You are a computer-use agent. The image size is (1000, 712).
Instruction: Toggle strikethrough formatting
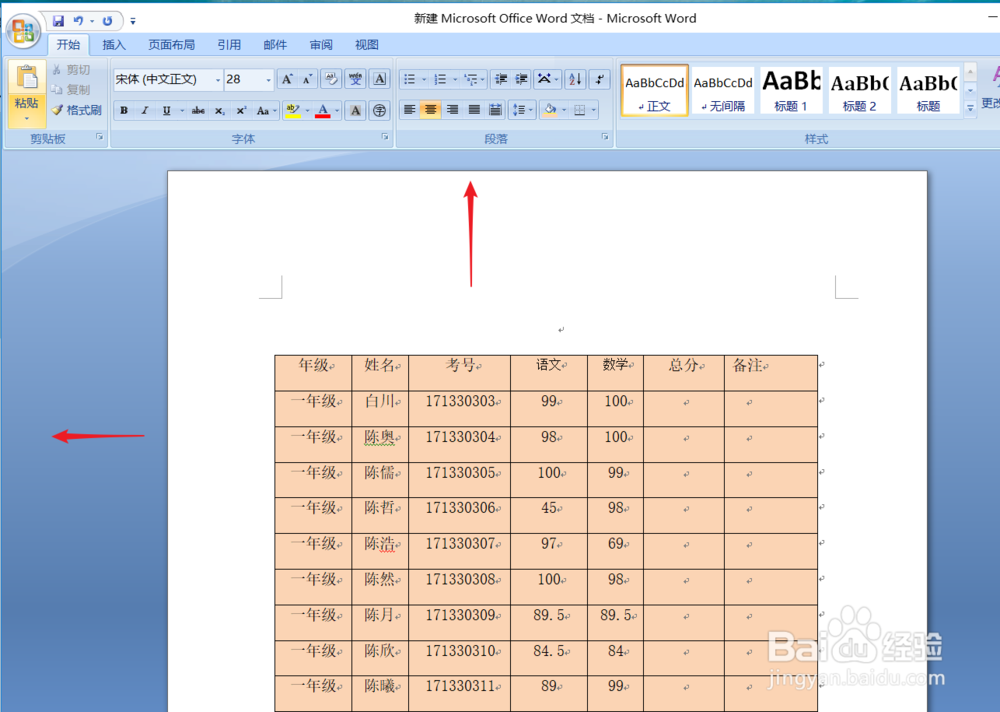click(x=198, y=110)
